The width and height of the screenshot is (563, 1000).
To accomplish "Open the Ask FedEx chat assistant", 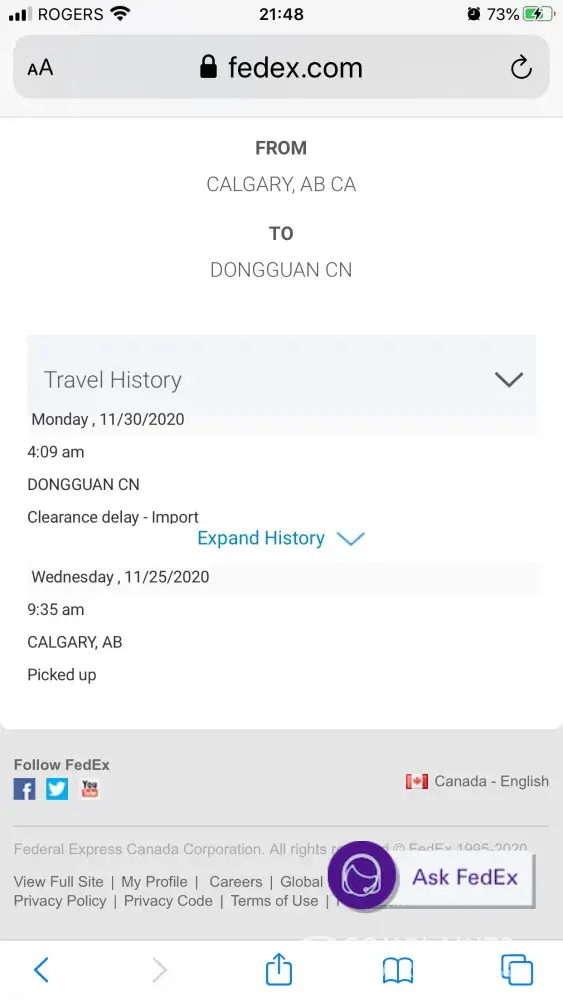I will click(431, 876).
